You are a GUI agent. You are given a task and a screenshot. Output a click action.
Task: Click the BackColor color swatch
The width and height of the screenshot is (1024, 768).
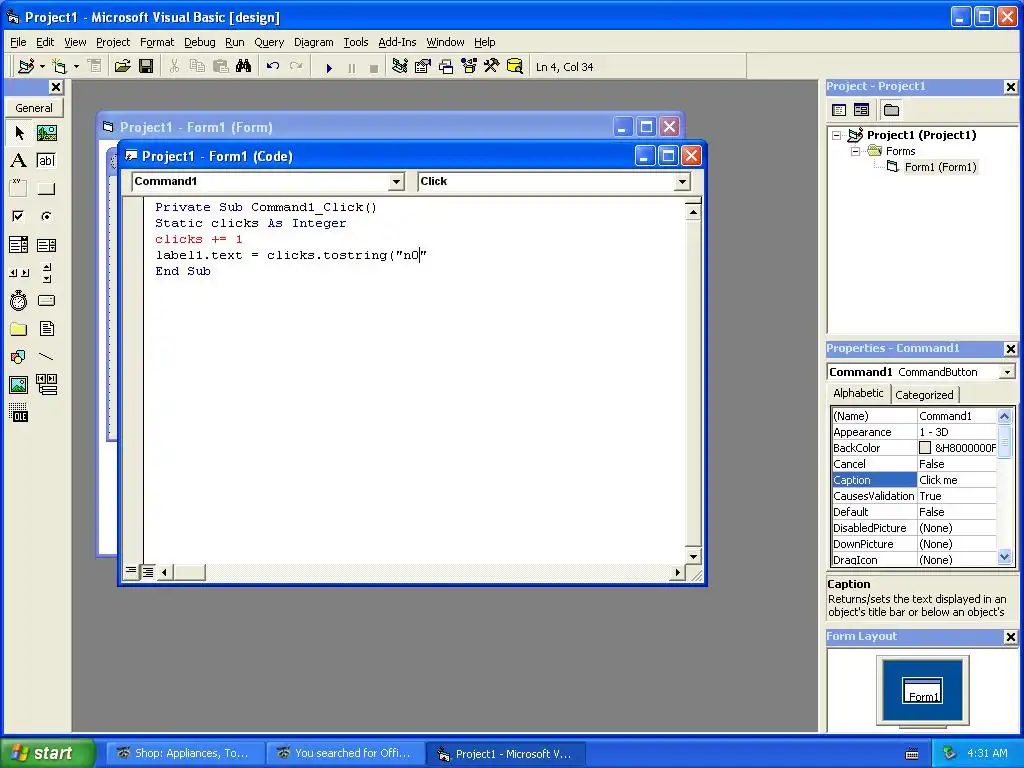[x=925, y=448]
